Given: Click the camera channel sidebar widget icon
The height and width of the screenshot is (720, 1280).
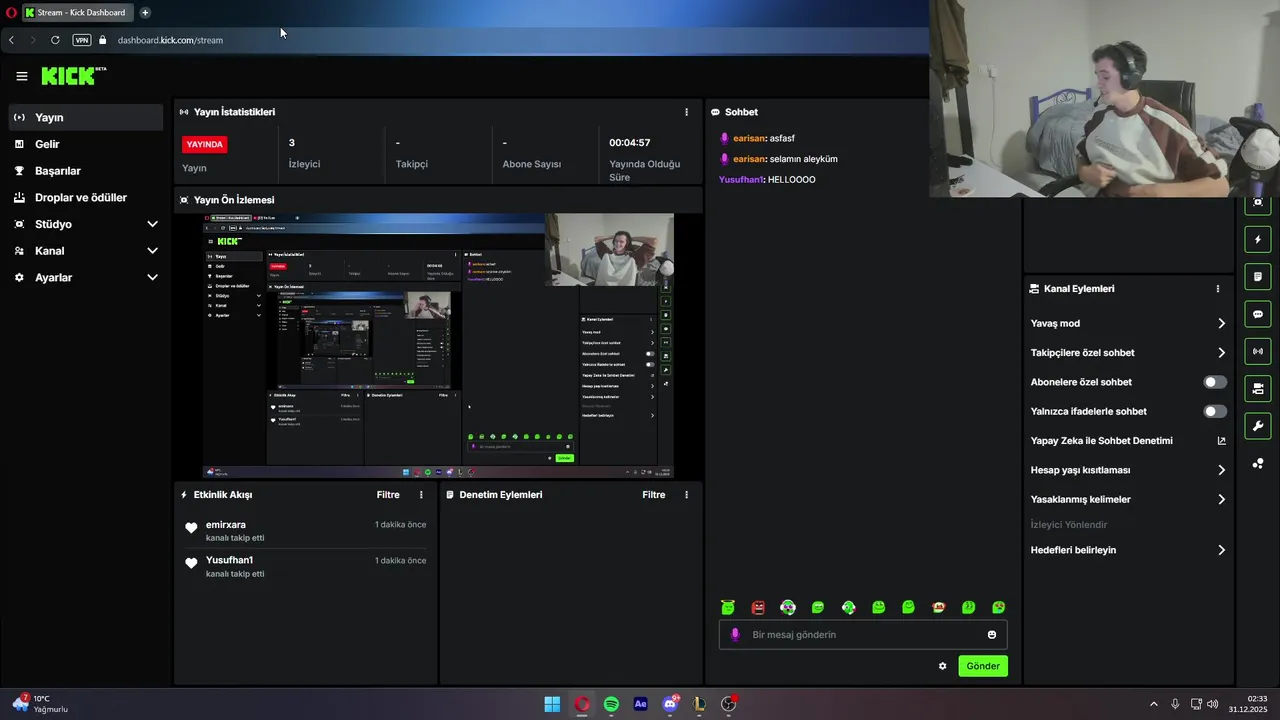Looking at the screenshot, I should 1258,388.
